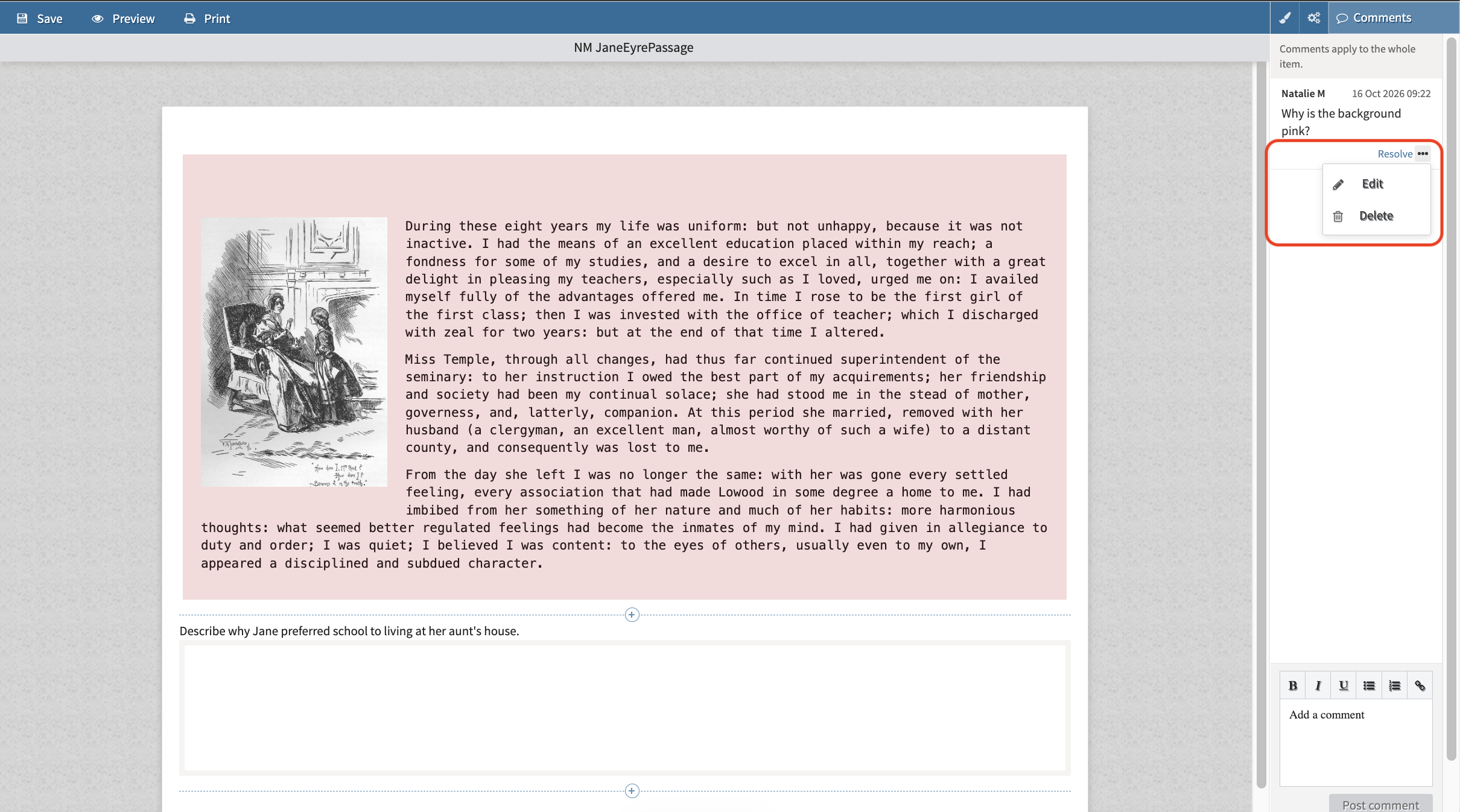Click Print in the top bar
Screen dimensions: 1460x812
point(207,18)
